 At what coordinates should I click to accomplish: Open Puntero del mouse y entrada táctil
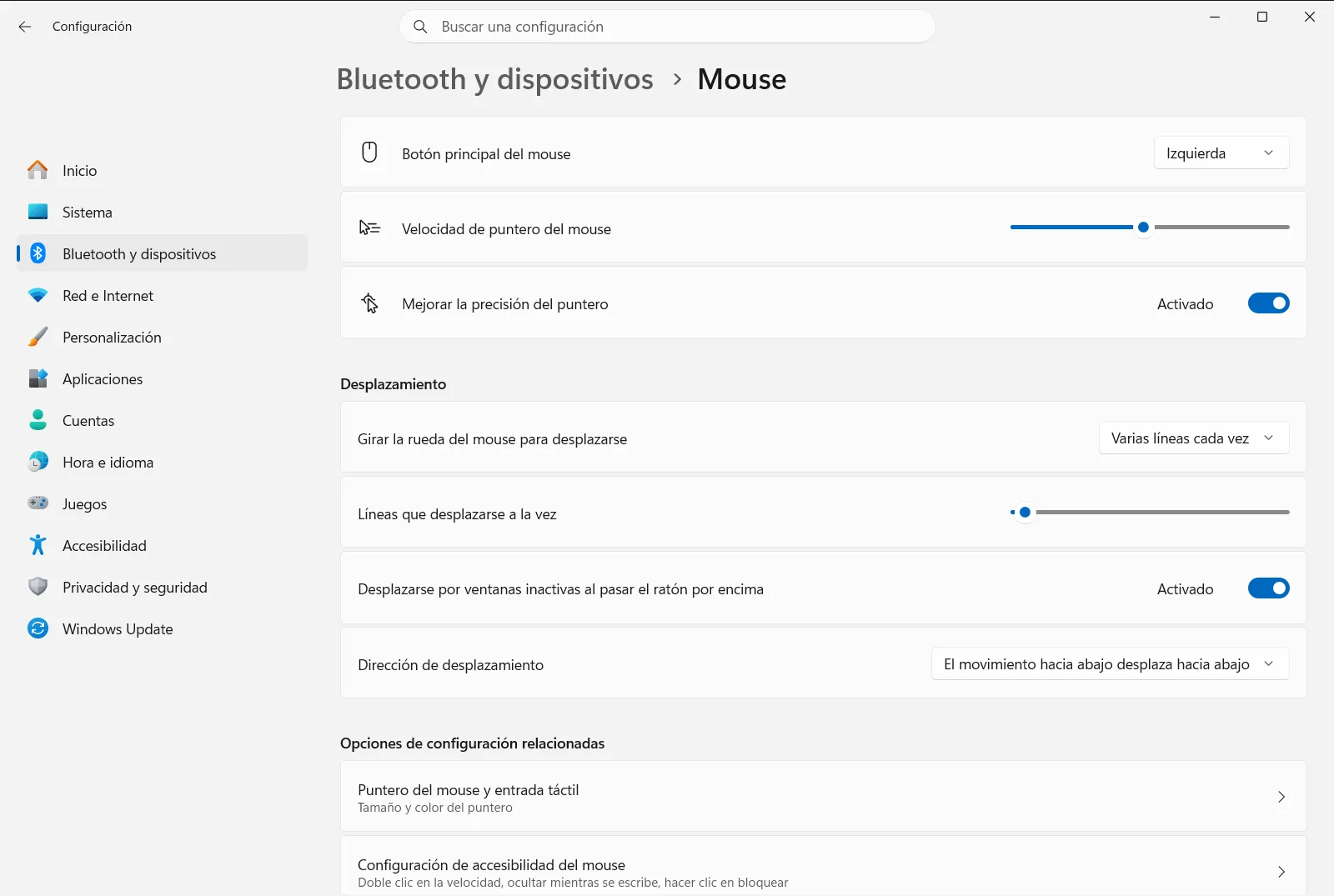click(823, 797)
